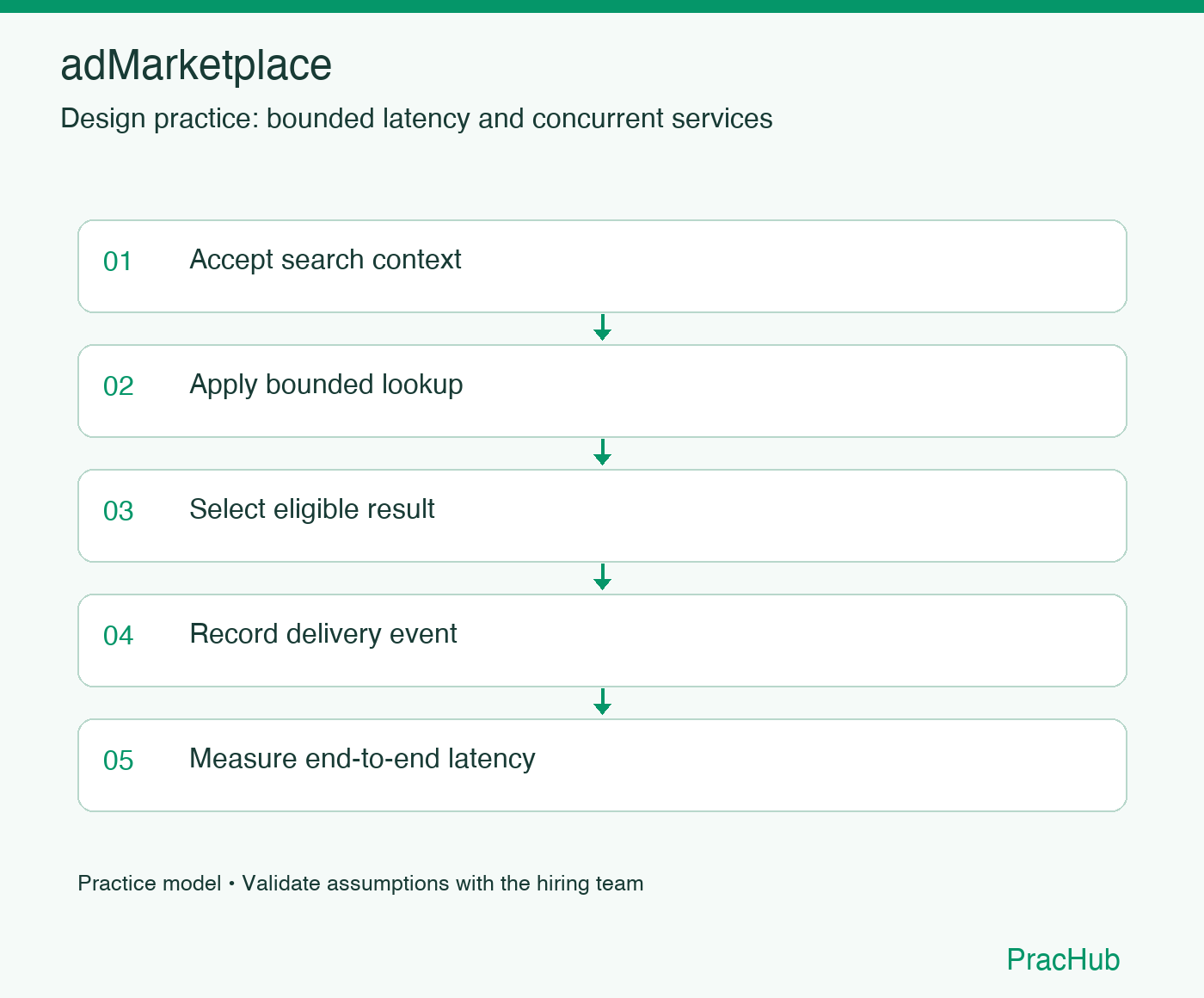Click step number 02

pyautogui.click(x=118, y=386)
